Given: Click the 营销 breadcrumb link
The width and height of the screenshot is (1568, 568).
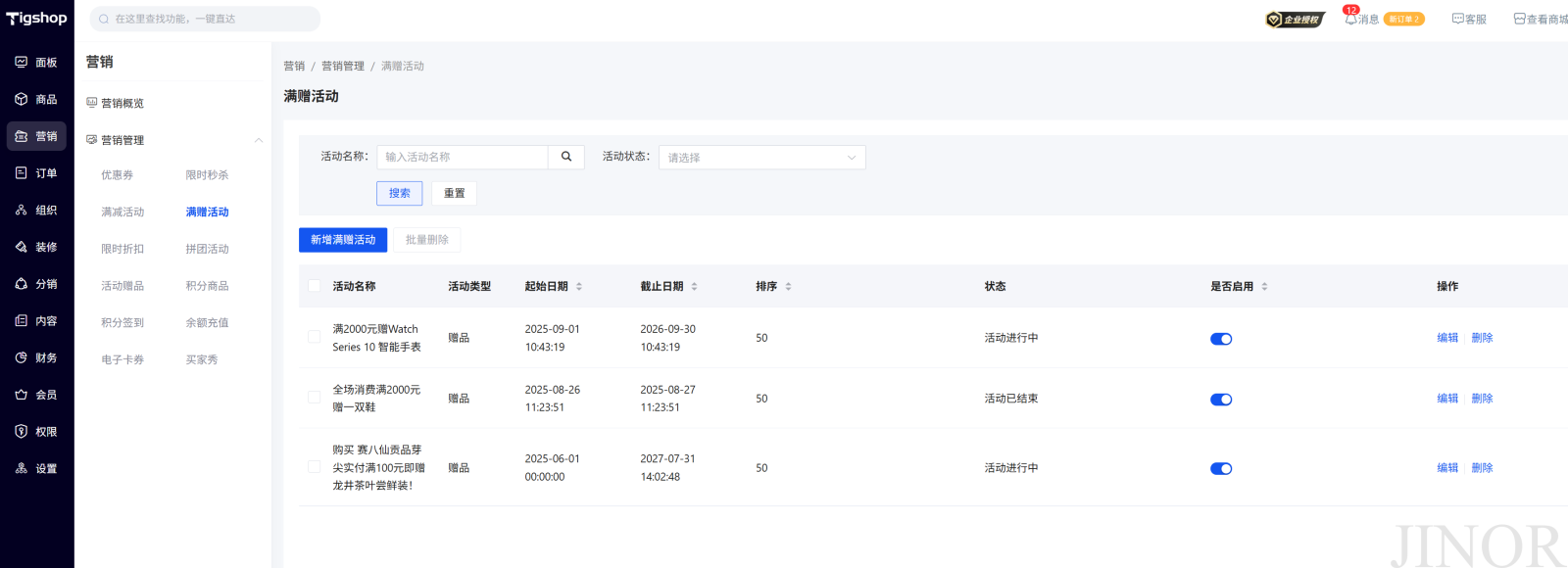Looking at the screenshot, I should [x=294, y=66].
